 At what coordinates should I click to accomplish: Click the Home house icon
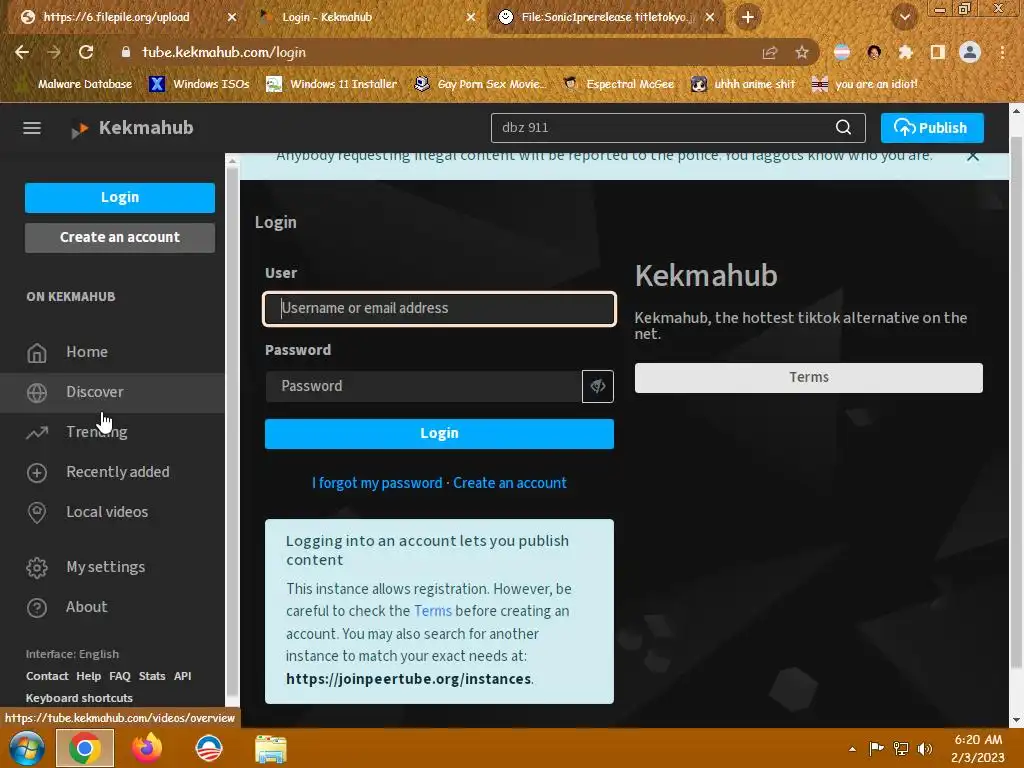37,353
